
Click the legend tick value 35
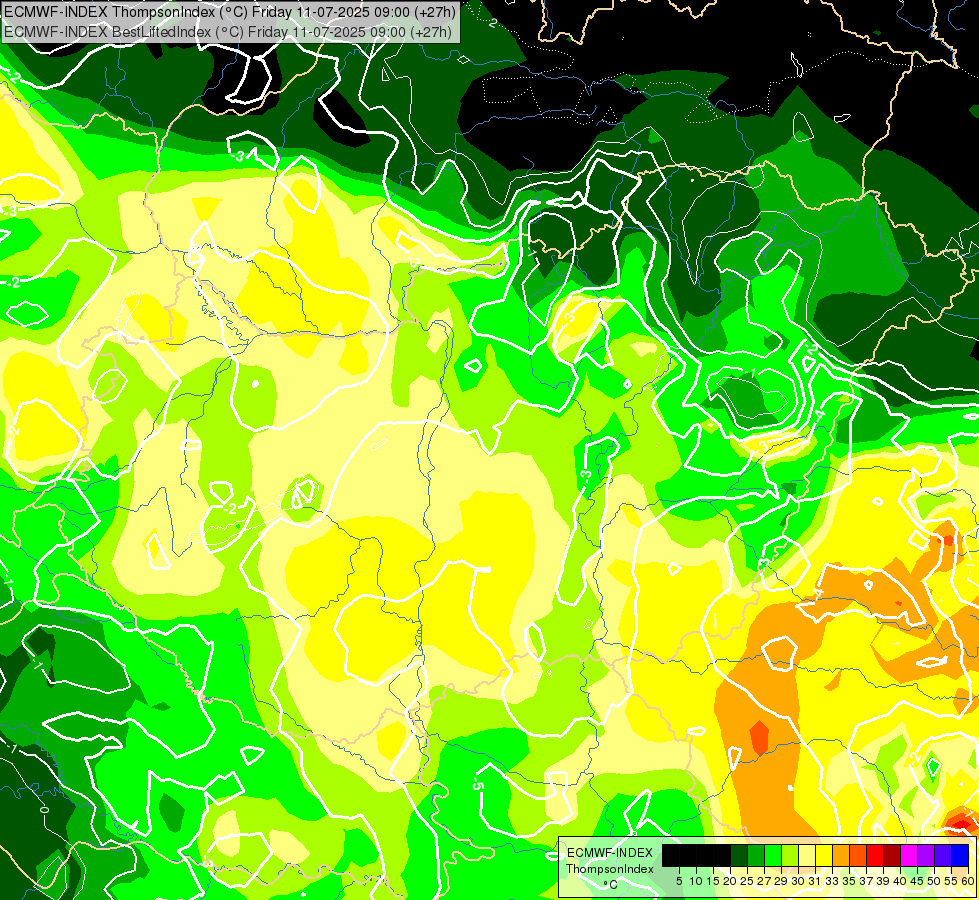pos(849,881)
